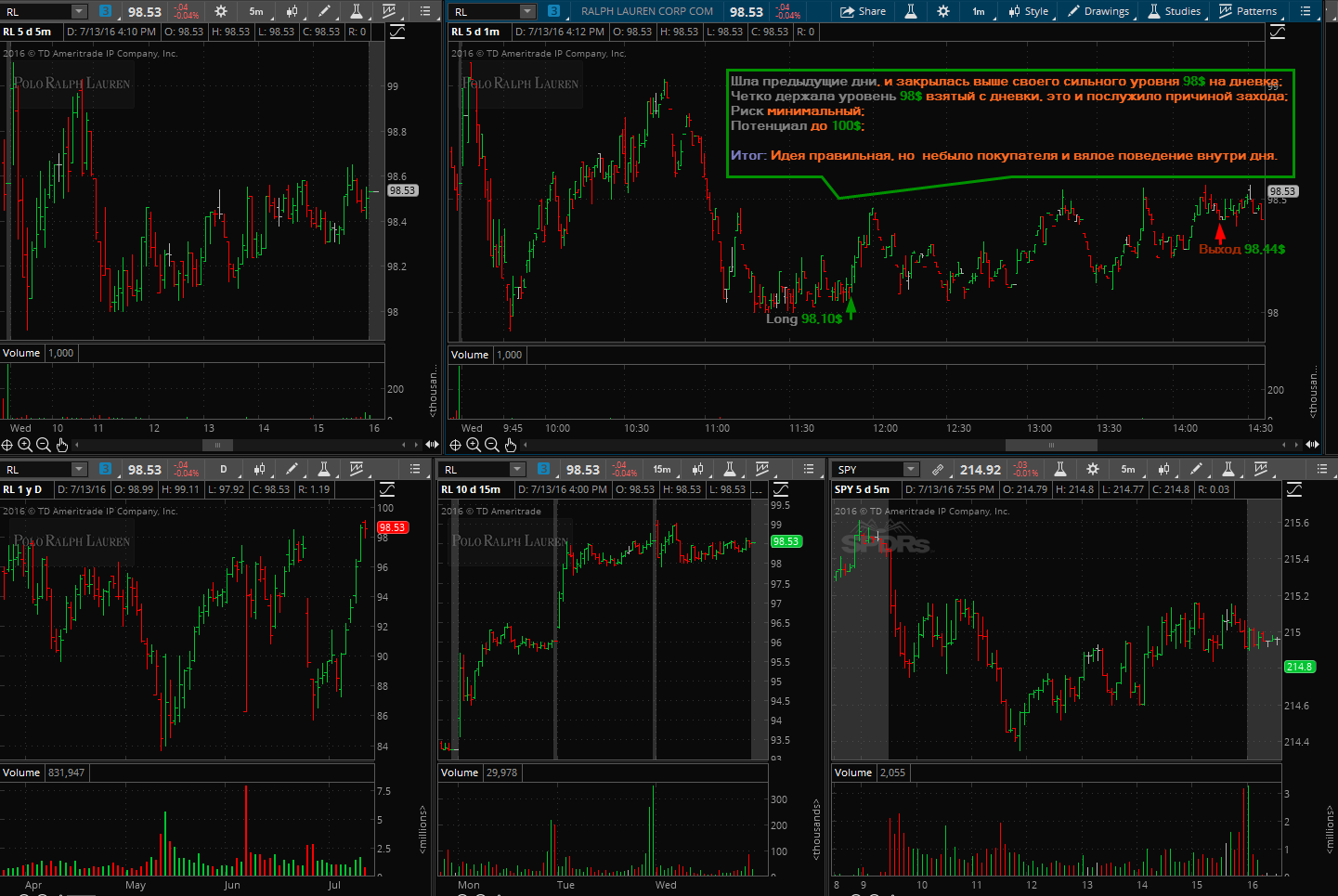Open list menu in 15m RL chart toolbar
This screenshot has width=1338, height=896.
coord(809,469)
